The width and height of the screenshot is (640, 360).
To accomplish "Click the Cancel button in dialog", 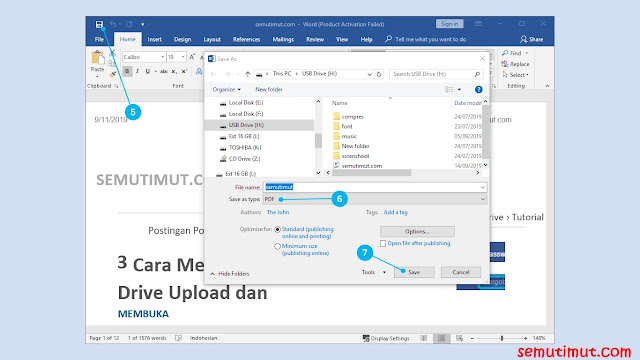I will (461, 272).
